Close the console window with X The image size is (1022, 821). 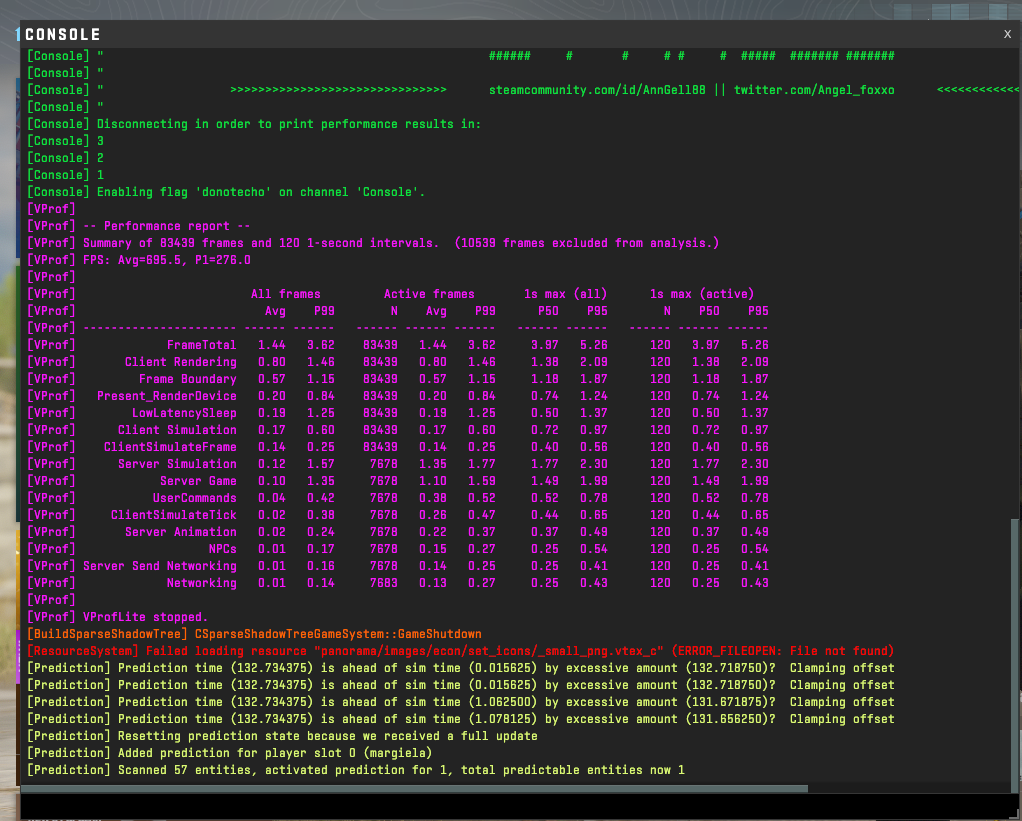point(1007,34)
